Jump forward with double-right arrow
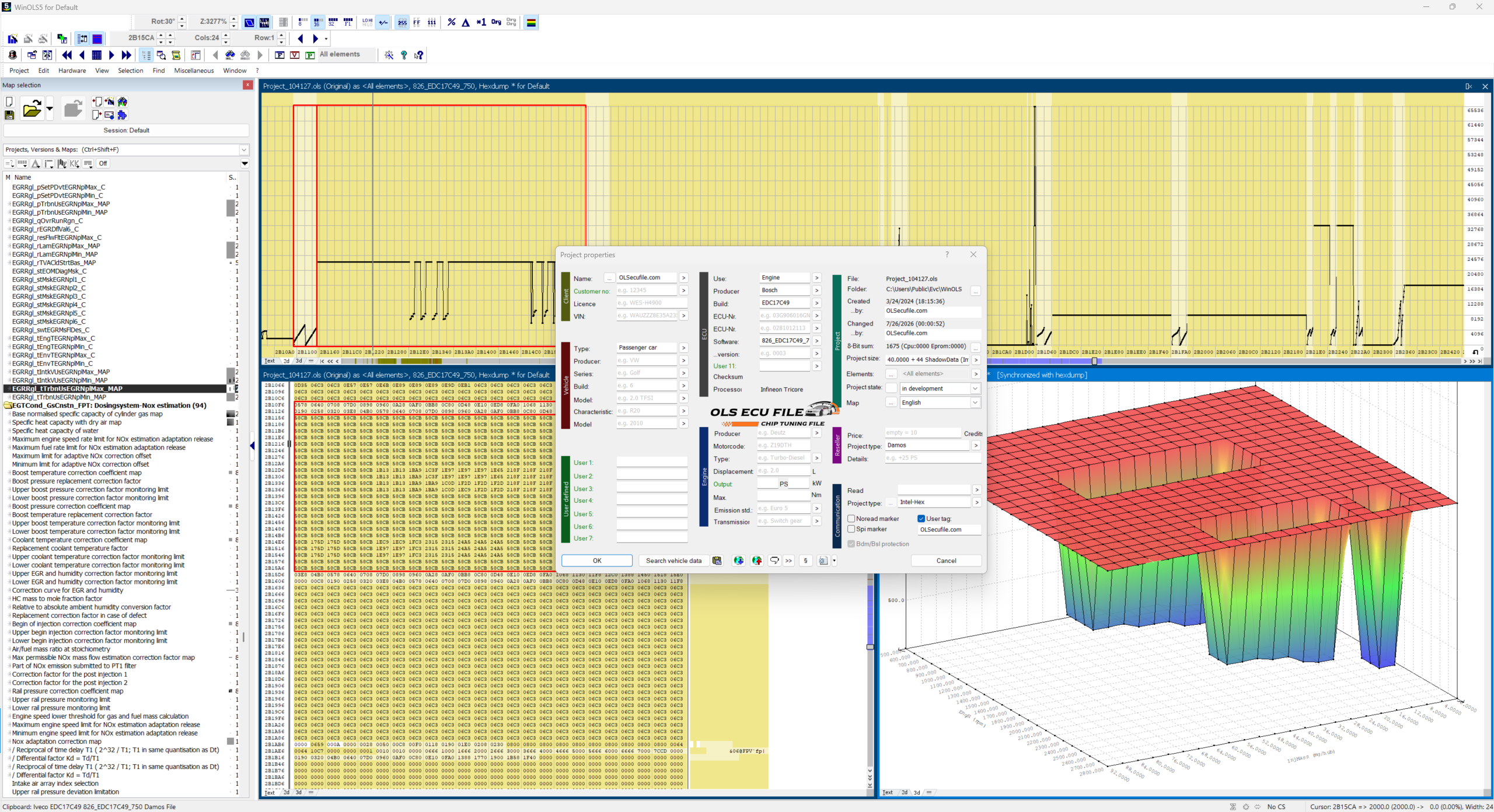This screenshot has width=1494, height=812. point(126,55)
